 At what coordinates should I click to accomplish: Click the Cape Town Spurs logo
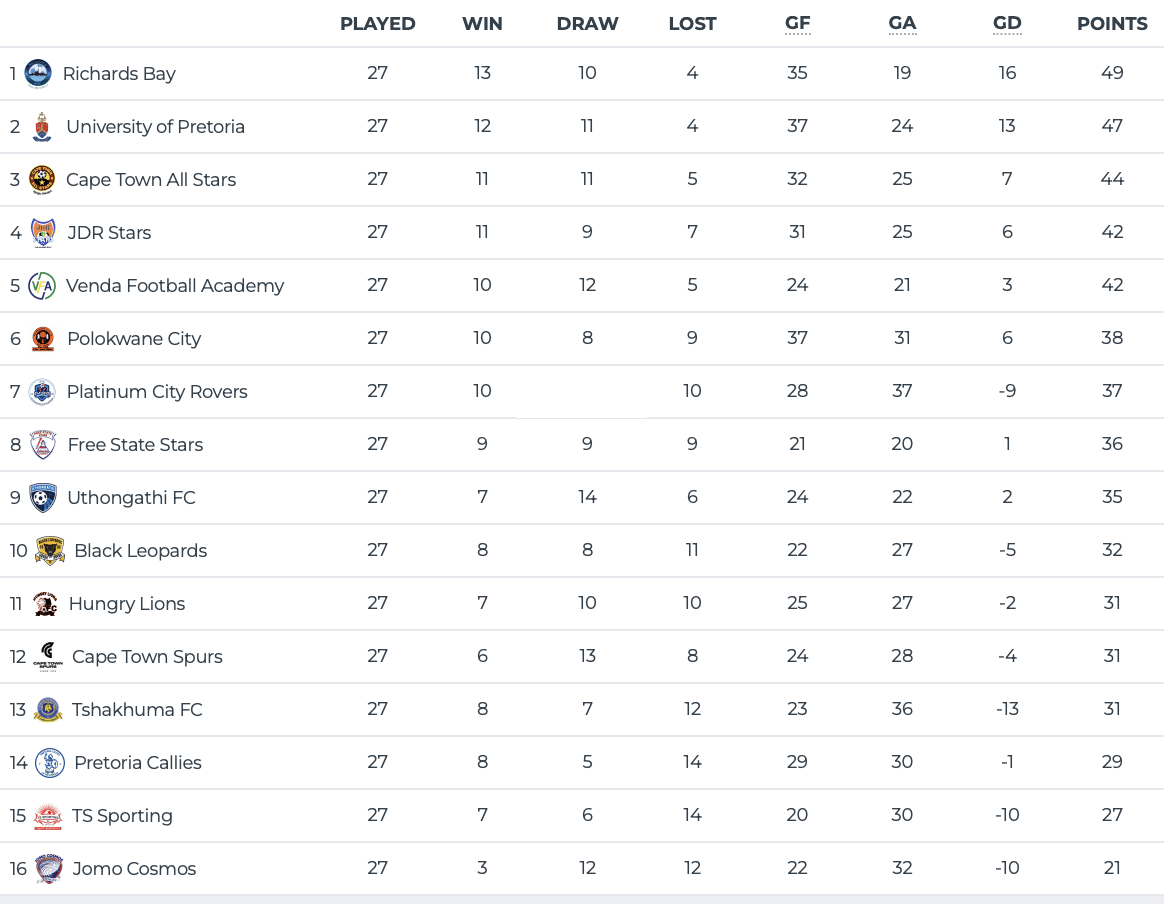click(47, 657)
